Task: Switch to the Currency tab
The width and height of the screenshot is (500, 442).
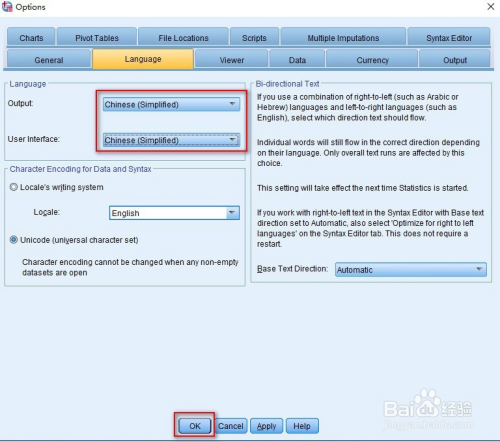Action: click(x=372, y=59)
